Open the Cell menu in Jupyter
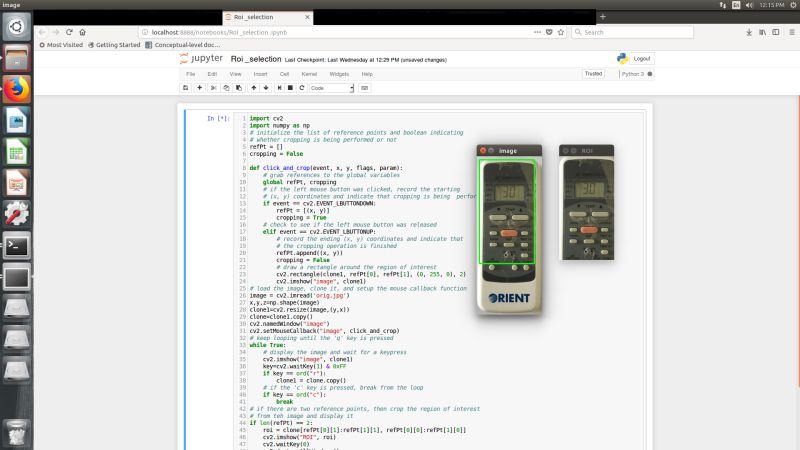The image size is (800, 450). pyautogui.click(x=284, y=74)
